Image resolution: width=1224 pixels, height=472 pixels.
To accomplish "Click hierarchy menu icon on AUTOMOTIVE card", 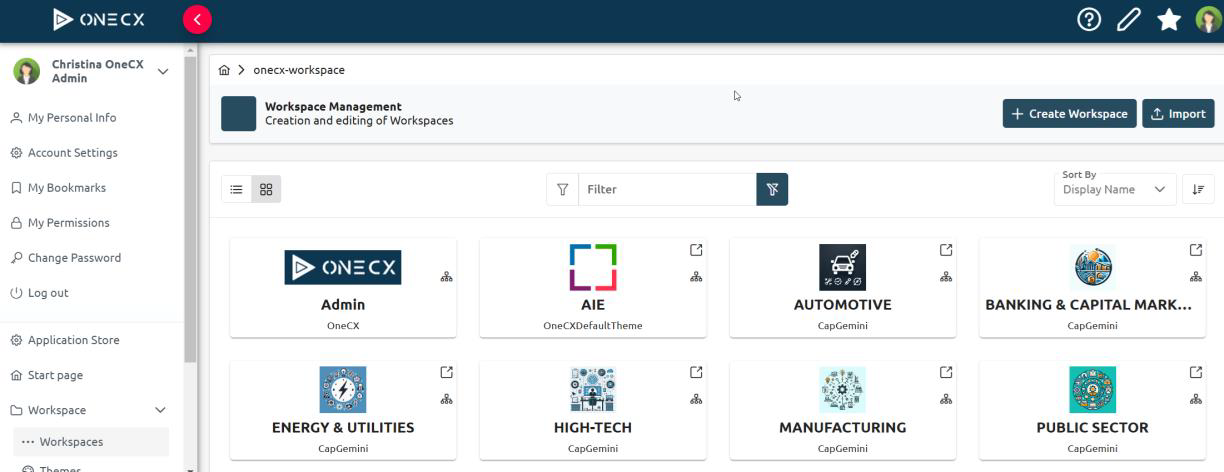I will coord(946,277).
